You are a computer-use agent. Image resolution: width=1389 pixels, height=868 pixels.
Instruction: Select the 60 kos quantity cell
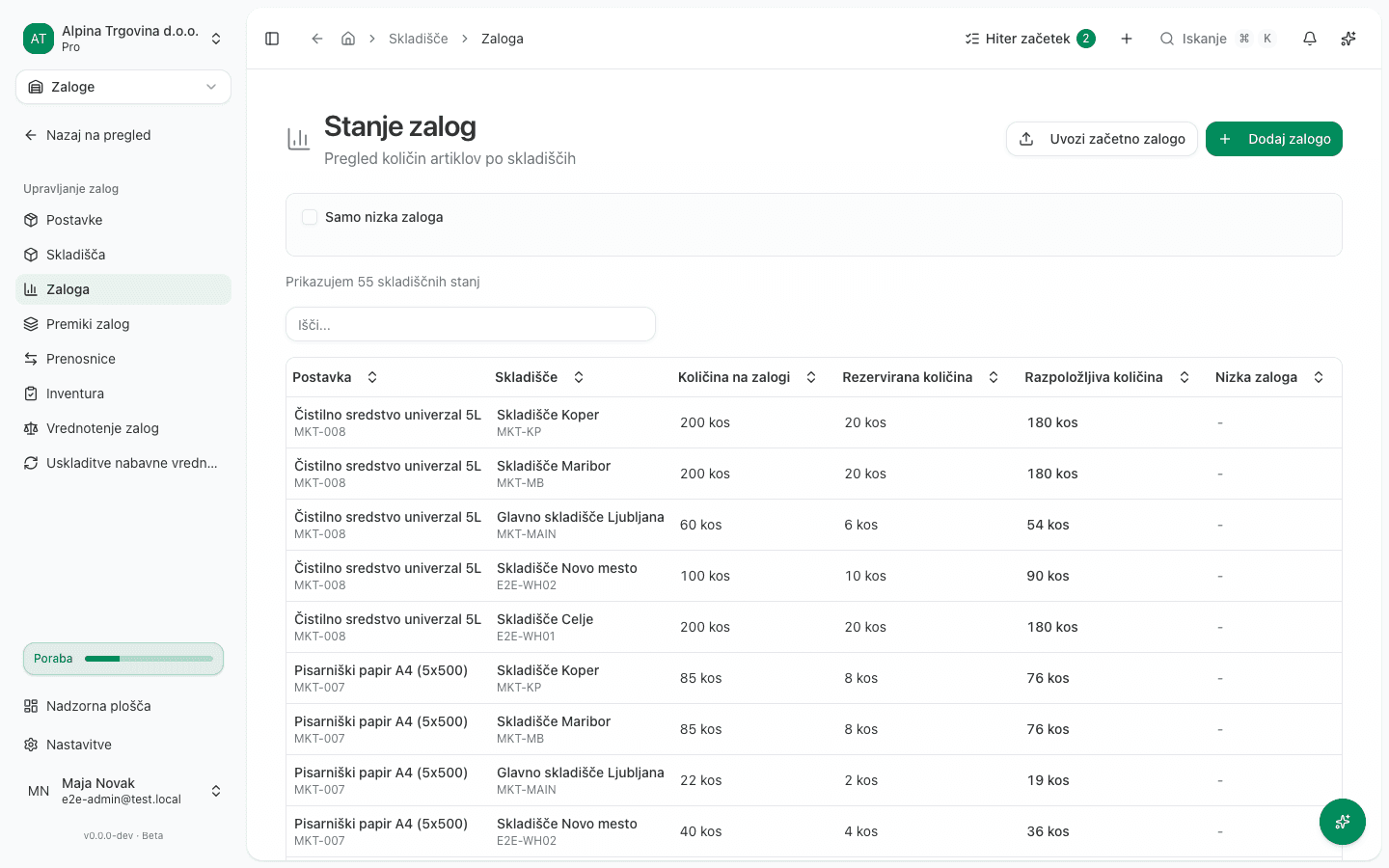[701, 525]
